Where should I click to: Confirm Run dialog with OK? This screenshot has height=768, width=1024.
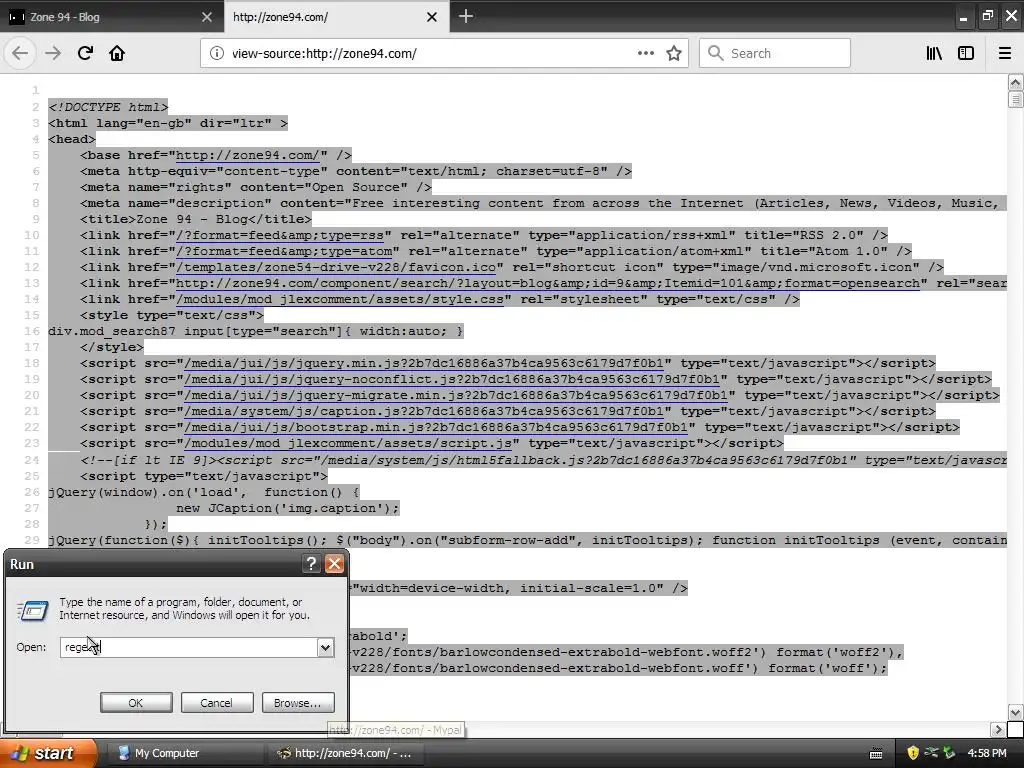[136, 703]
